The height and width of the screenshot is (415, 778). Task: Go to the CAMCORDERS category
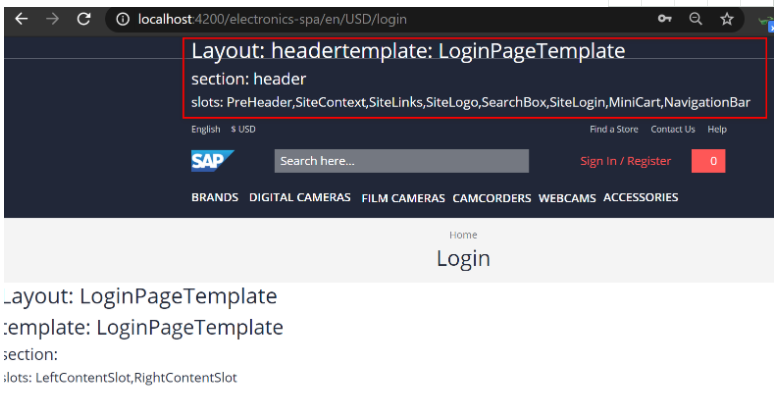point(492,199)
